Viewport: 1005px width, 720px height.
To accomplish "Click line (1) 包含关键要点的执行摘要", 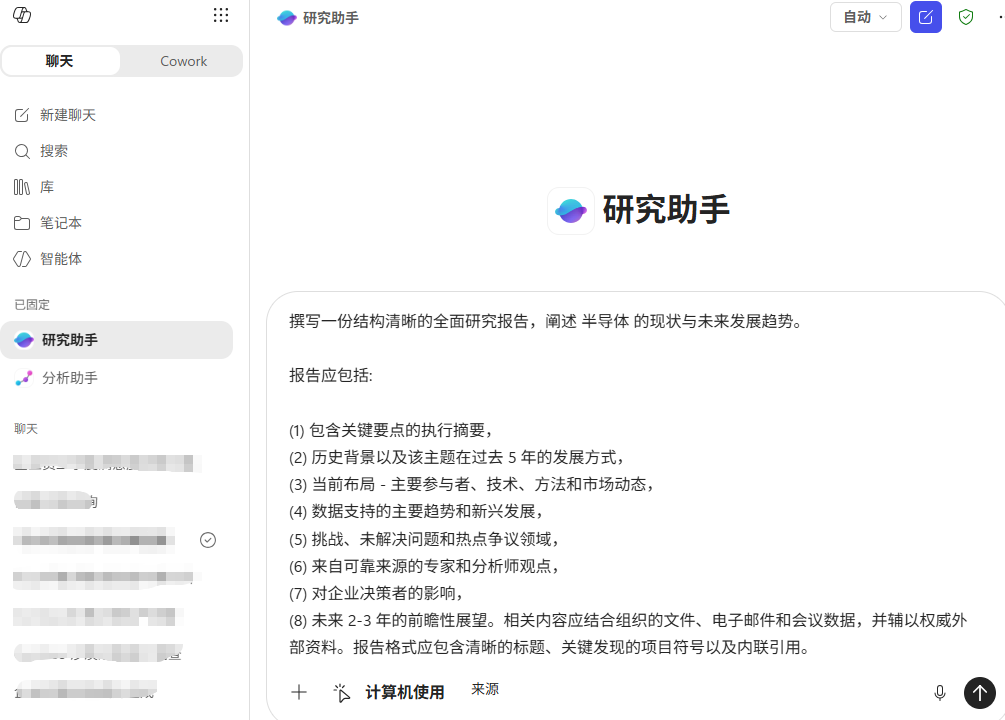I will (391, 430).
